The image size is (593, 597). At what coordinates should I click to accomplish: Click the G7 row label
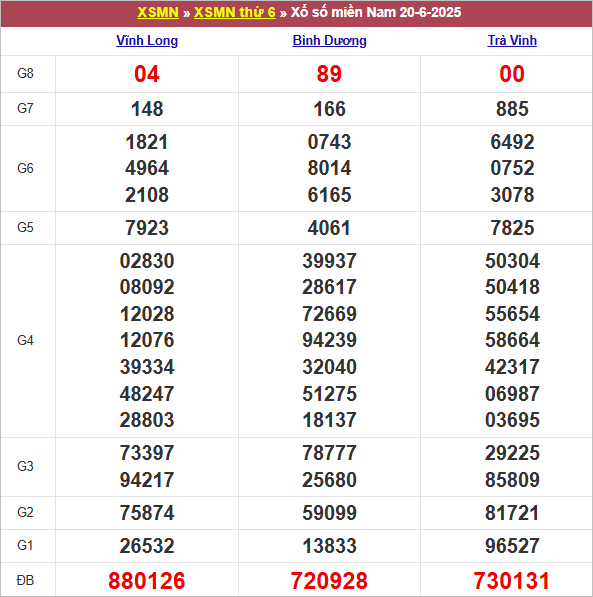tap(26, 109)
